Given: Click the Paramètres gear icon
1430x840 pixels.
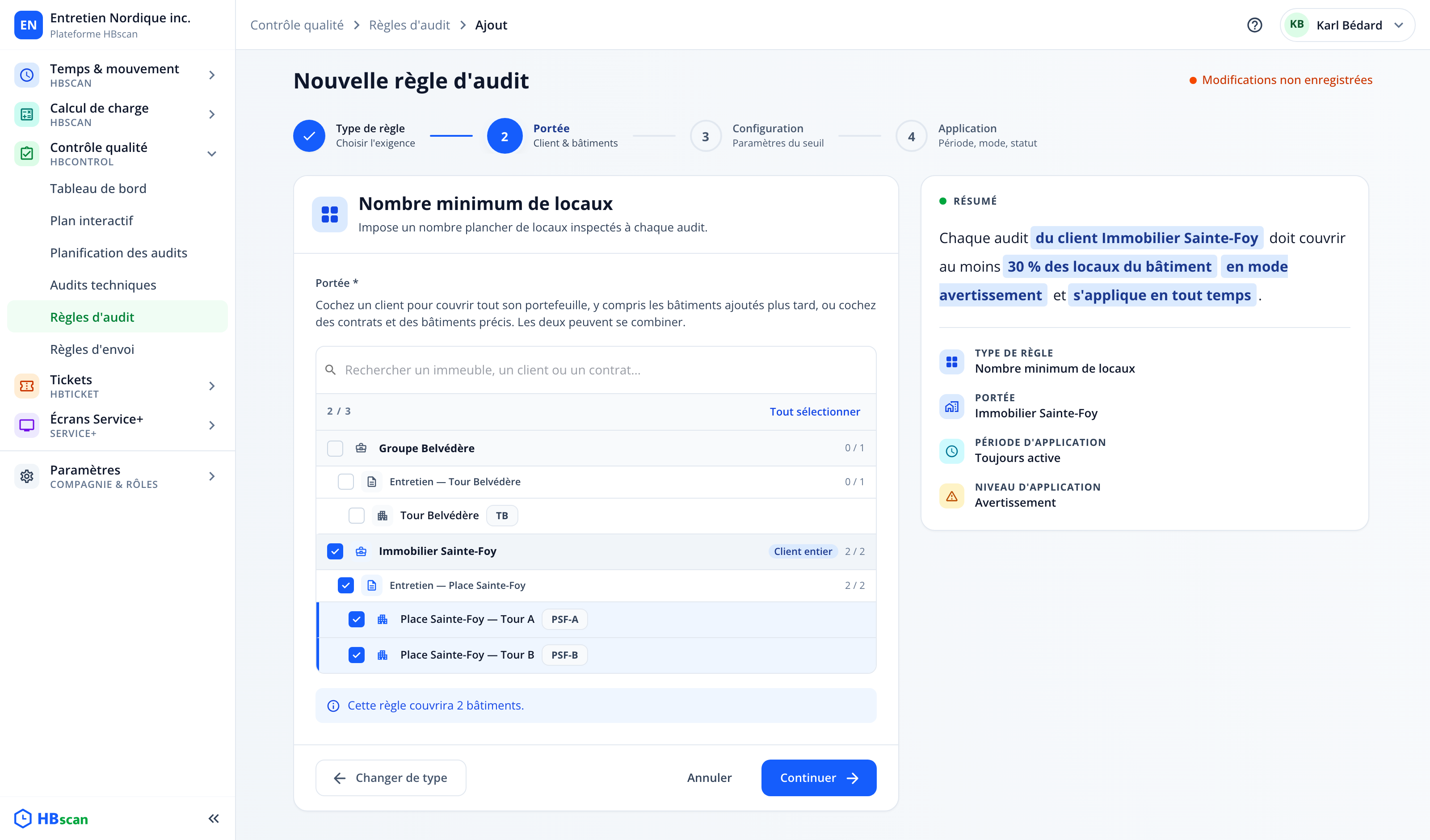Looking at the screenshot, I should tap(27, 476).
